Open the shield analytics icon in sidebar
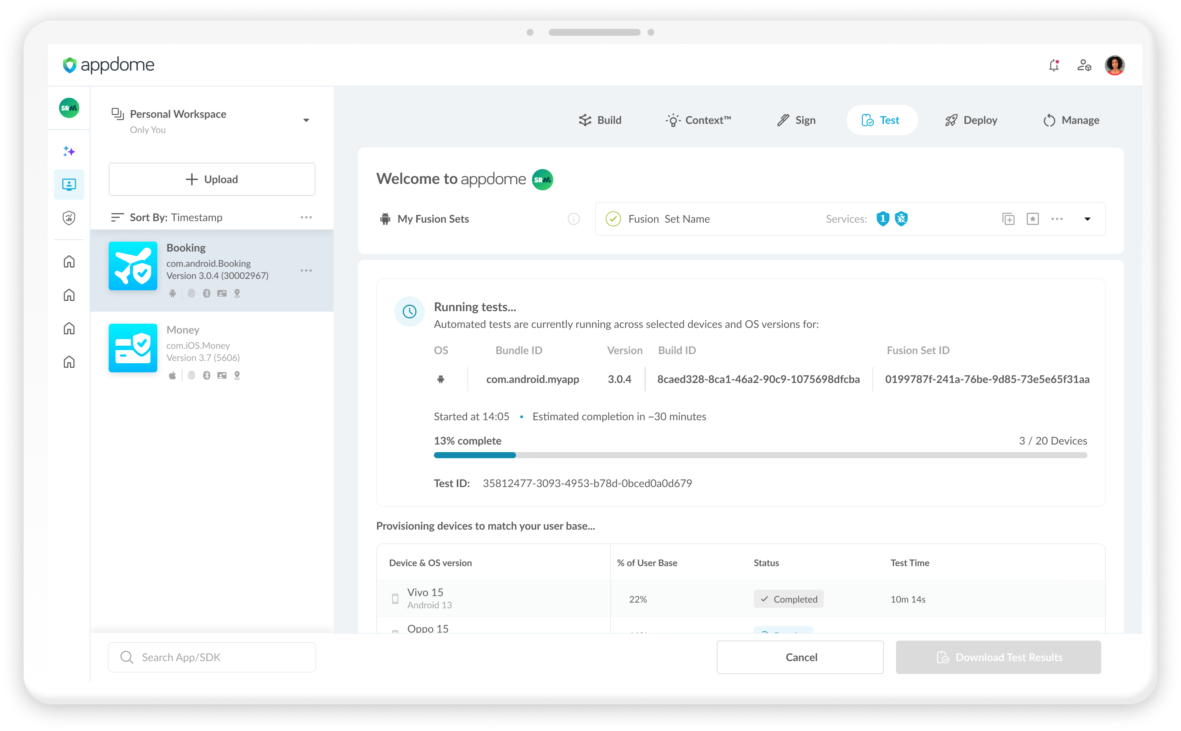 click(x=69, y=218)
